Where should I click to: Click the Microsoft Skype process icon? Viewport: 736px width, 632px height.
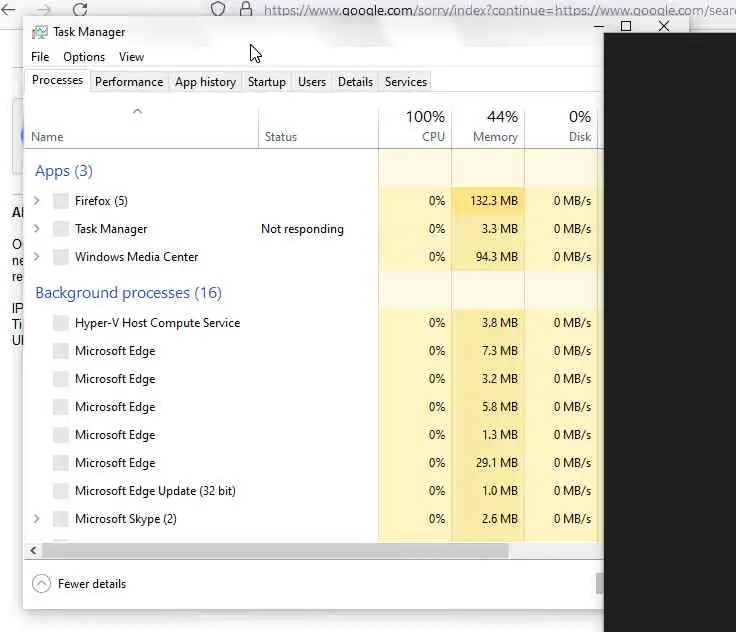click(x=61, y=519)
